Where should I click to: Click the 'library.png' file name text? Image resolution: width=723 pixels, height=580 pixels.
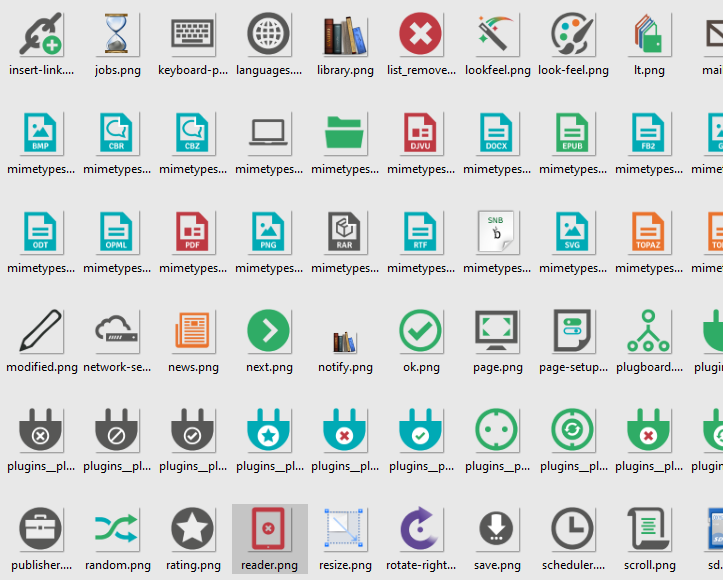(345, 70)
